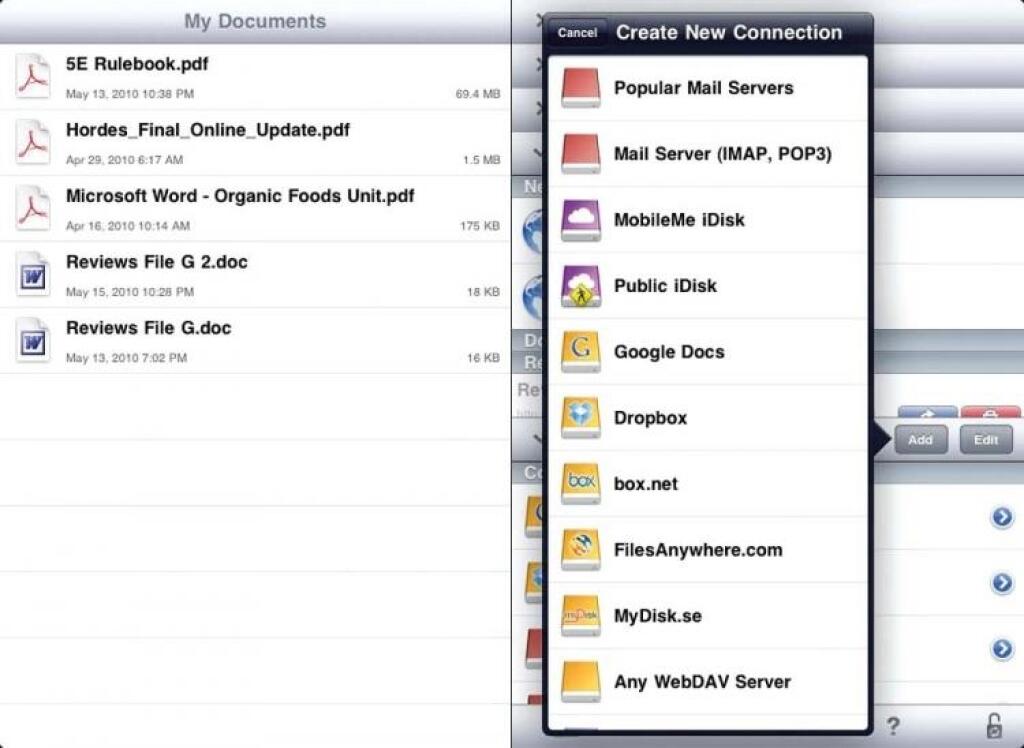Screen dimensions: 1024x748
Task: Select 'MobileMe iDisk' label
Action: pos(679,220)
